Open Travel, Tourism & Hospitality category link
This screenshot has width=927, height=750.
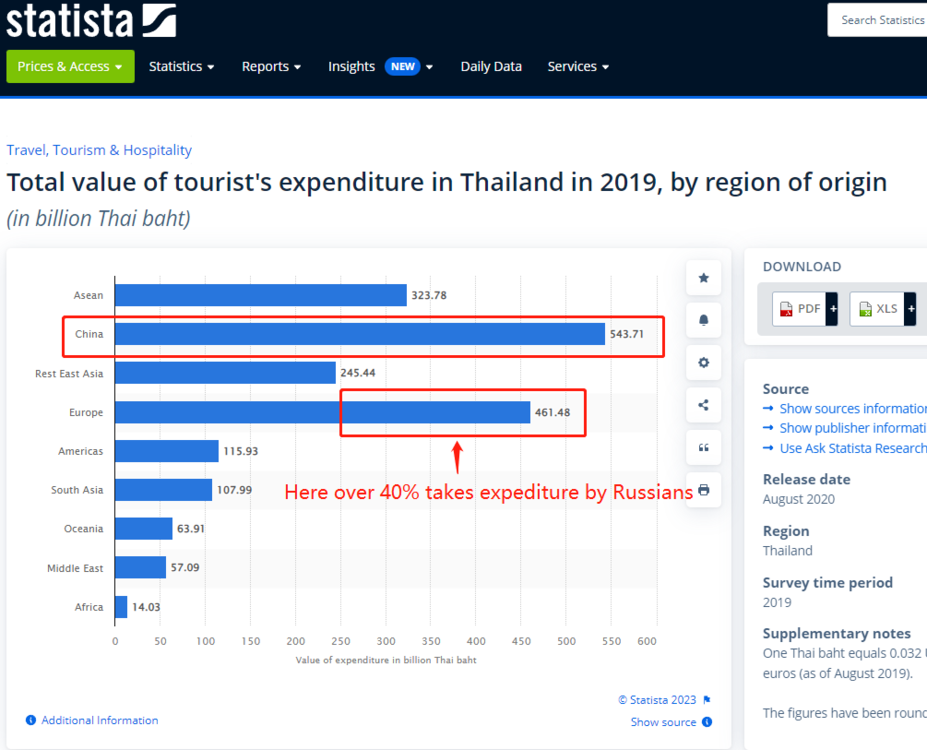coord(99,150)
